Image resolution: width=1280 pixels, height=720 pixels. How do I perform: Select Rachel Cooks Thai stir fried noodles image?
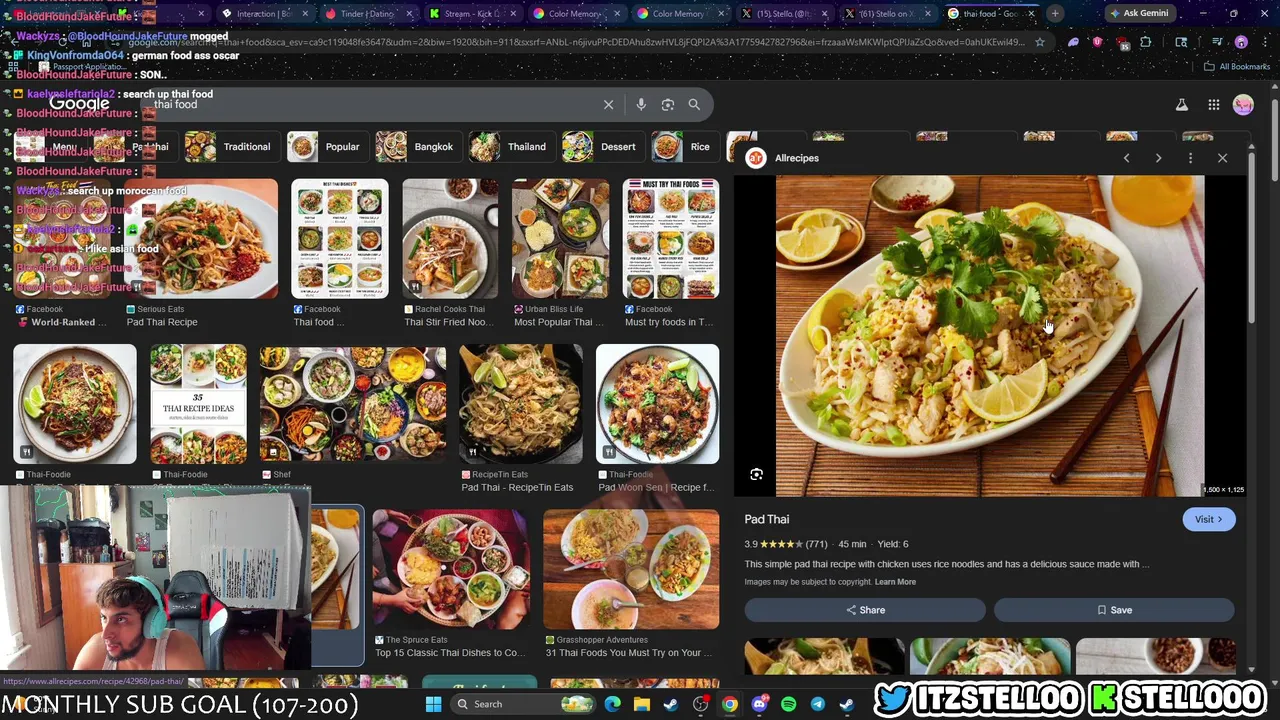(x=450, y=239)
